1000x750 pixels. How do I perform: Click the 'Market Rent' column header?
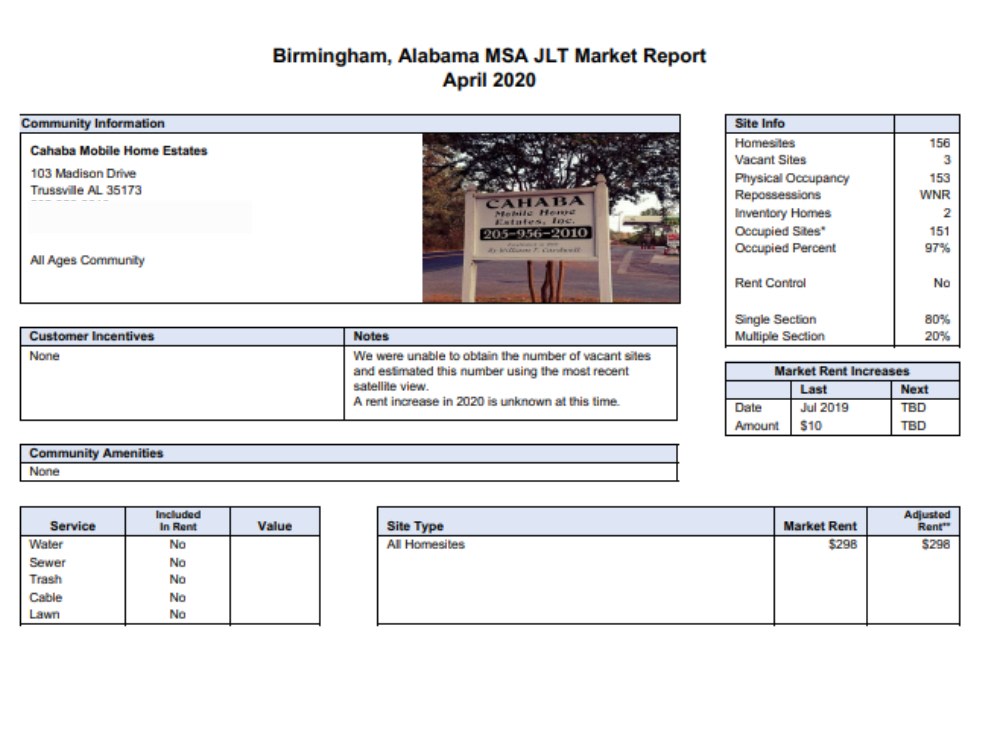click(820, 526)
